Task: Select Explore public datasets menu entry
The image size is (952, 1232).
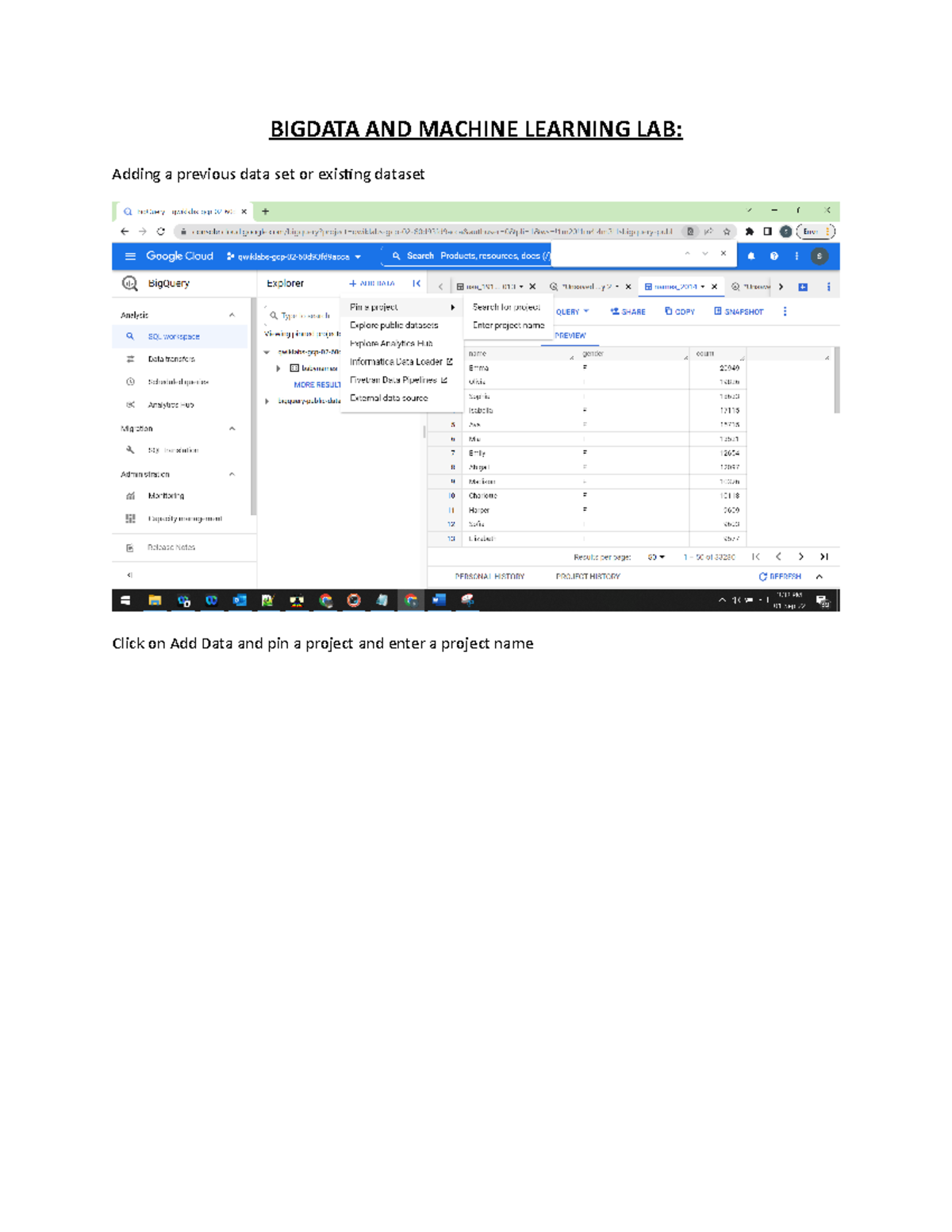Action: [x=393, y=325]
